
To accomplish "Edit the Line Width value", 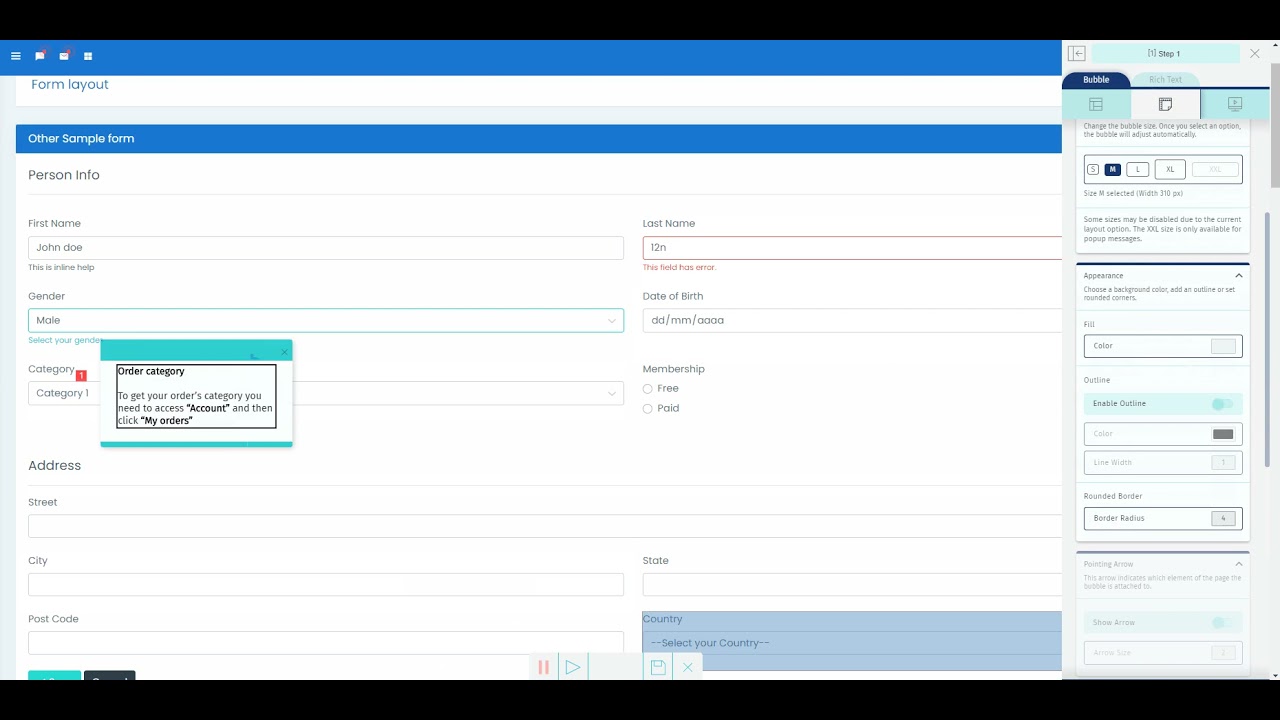I will (x=1223, y=463).
